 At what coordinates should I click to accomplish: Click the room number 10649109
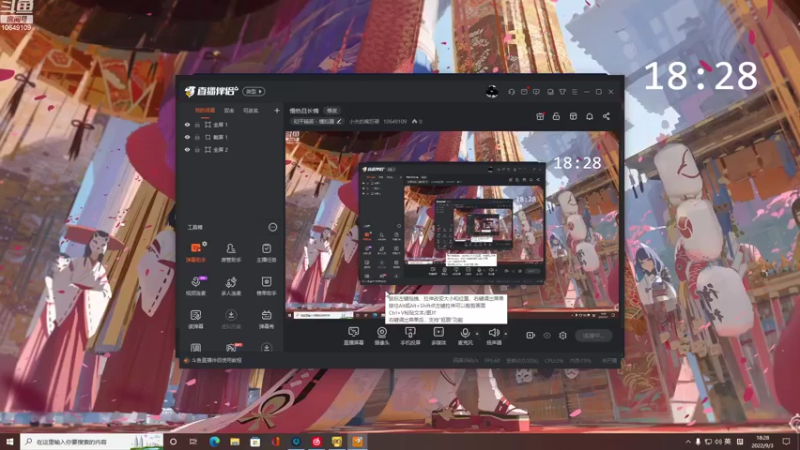coord(395,121)
